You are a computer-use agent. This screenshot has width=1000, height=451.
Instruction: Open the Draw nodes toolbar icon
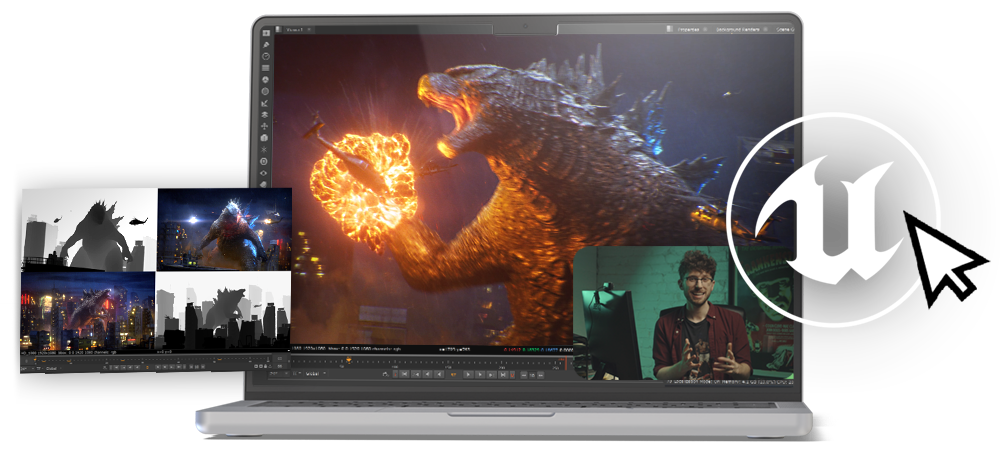point(265,45)
